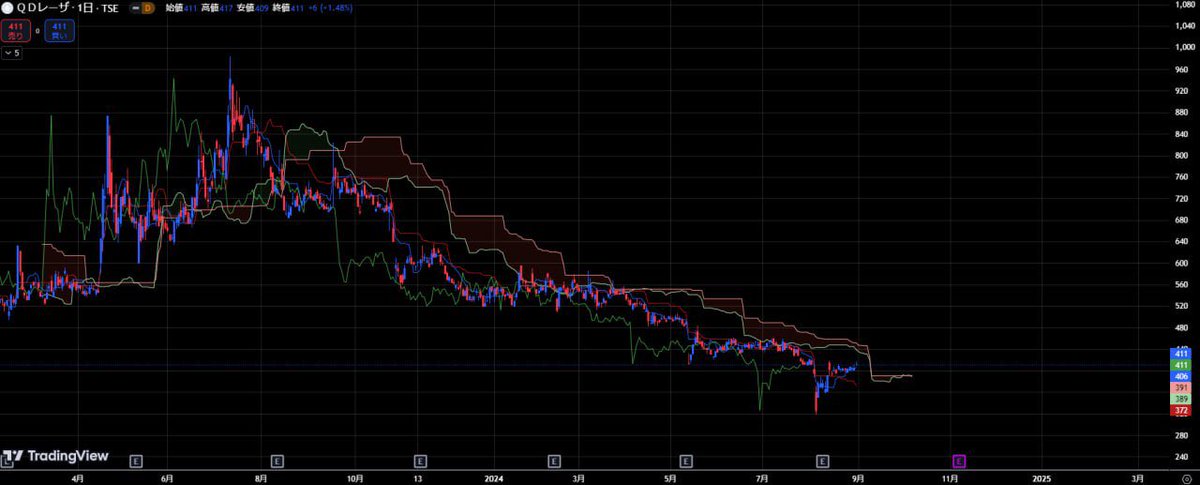Click the 6月 time axis label
The image size is (1200, 485).
coord(166,477)
